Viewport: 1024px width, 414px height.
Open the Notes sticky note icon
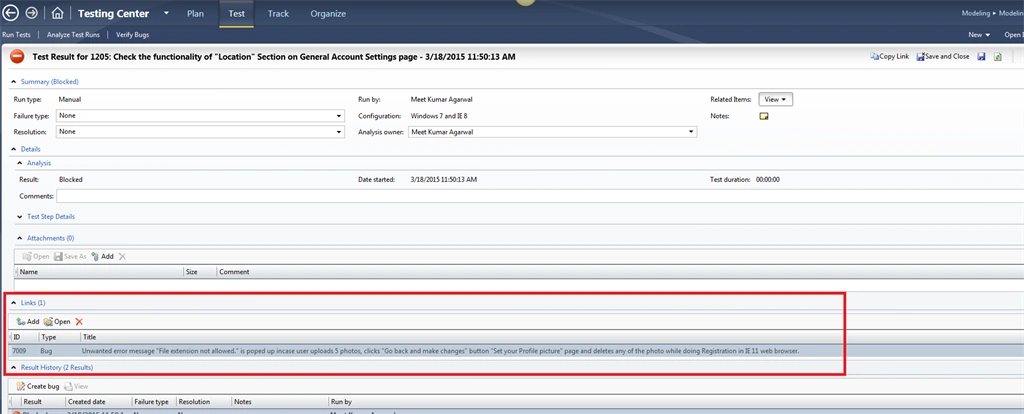click(763, 116)
